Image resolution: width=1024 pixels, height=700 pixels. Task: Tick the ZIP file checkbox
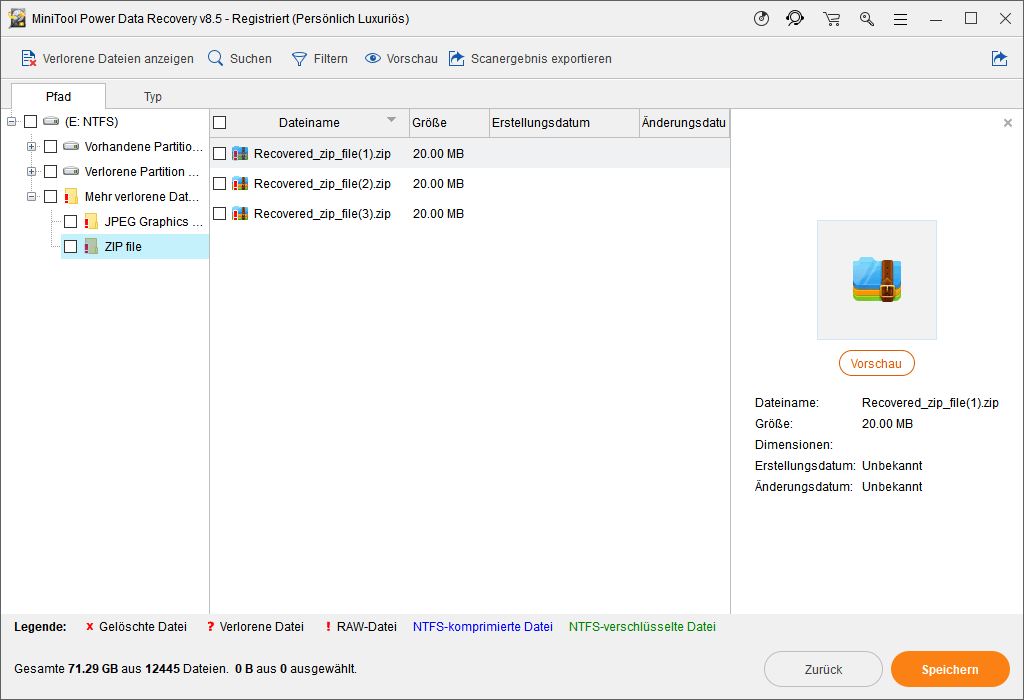(71, 246)
